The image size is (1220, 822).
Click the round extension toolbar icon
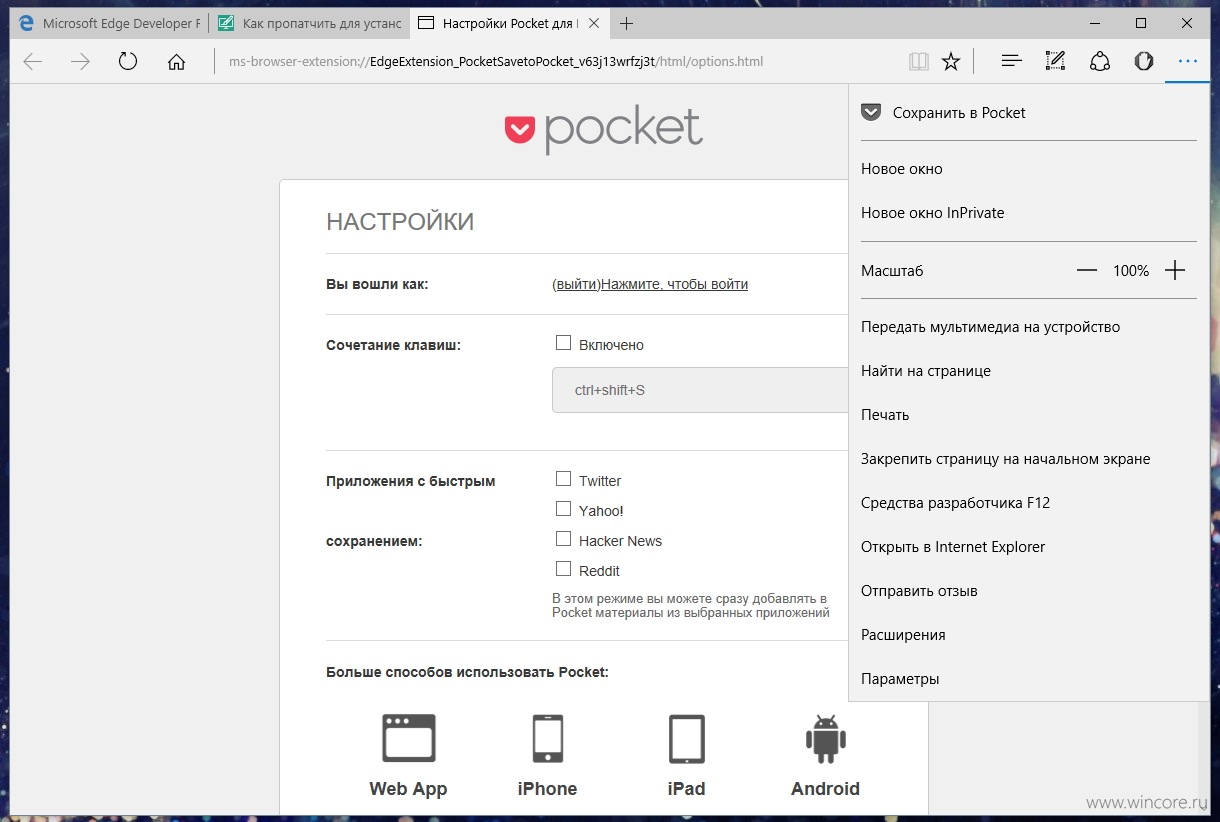(x=1144, y=62)
